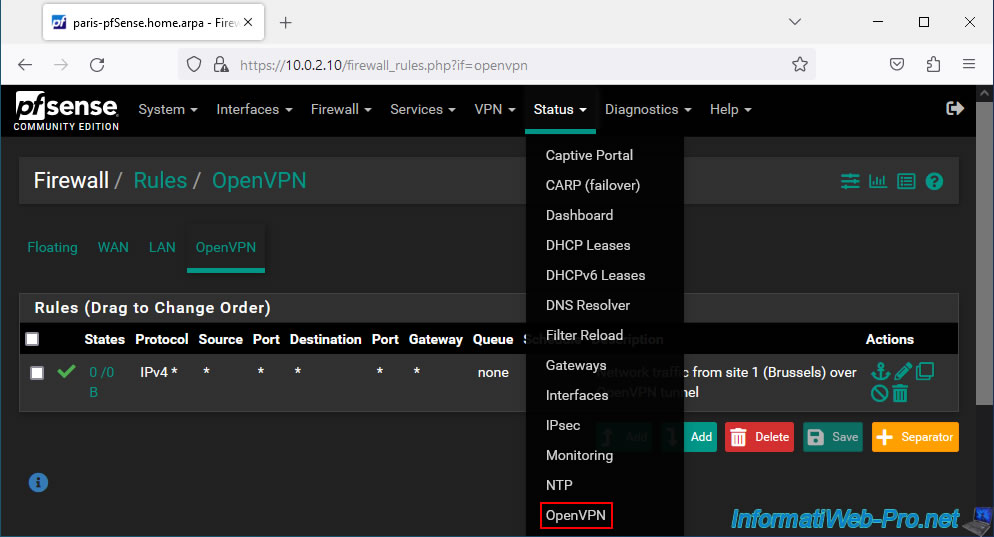Expand the Diagnostics menu

point(648,109)
